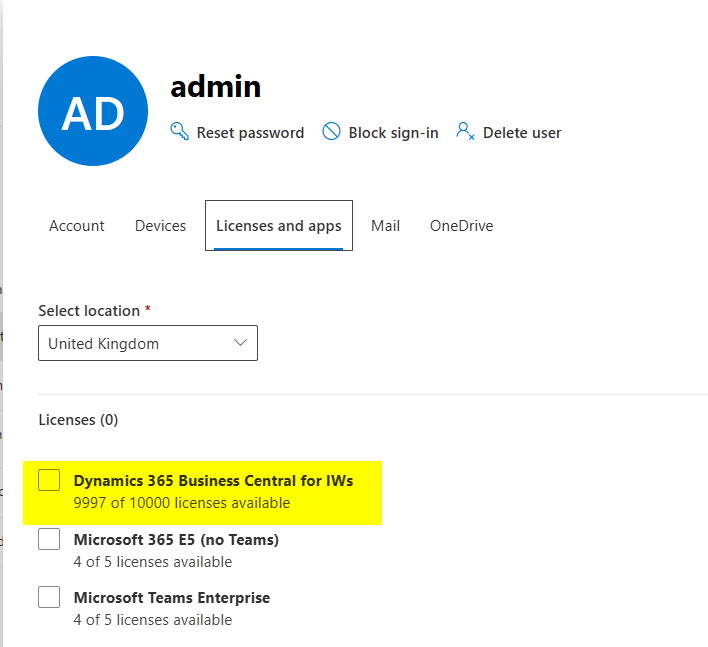Viewport: 708px width, 647px height.
Task: Select the Licenses and apps tab
Action: point(278,226)
